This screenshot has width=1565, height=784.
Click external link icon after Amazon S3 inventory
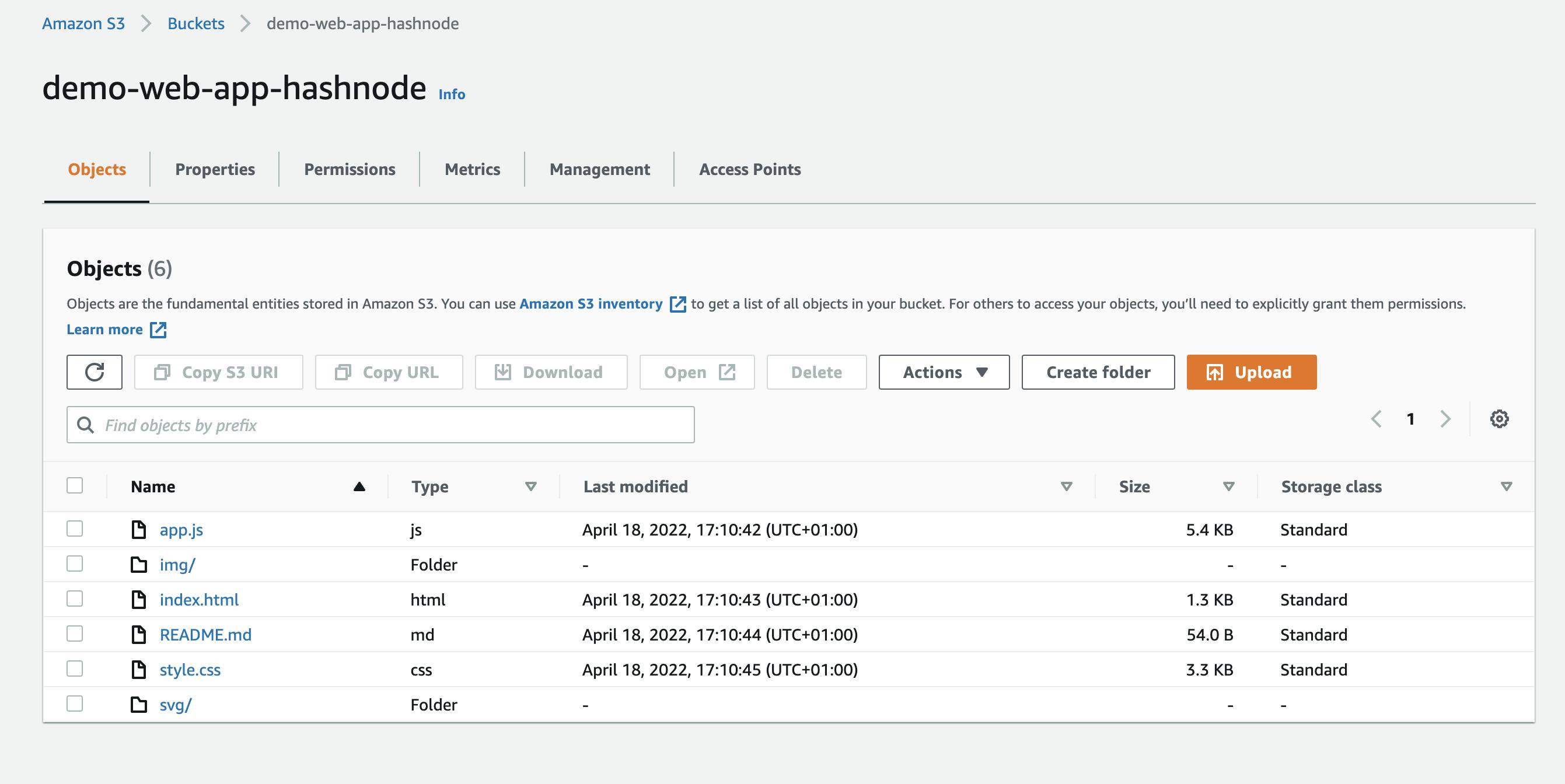[x=677, y=304]
